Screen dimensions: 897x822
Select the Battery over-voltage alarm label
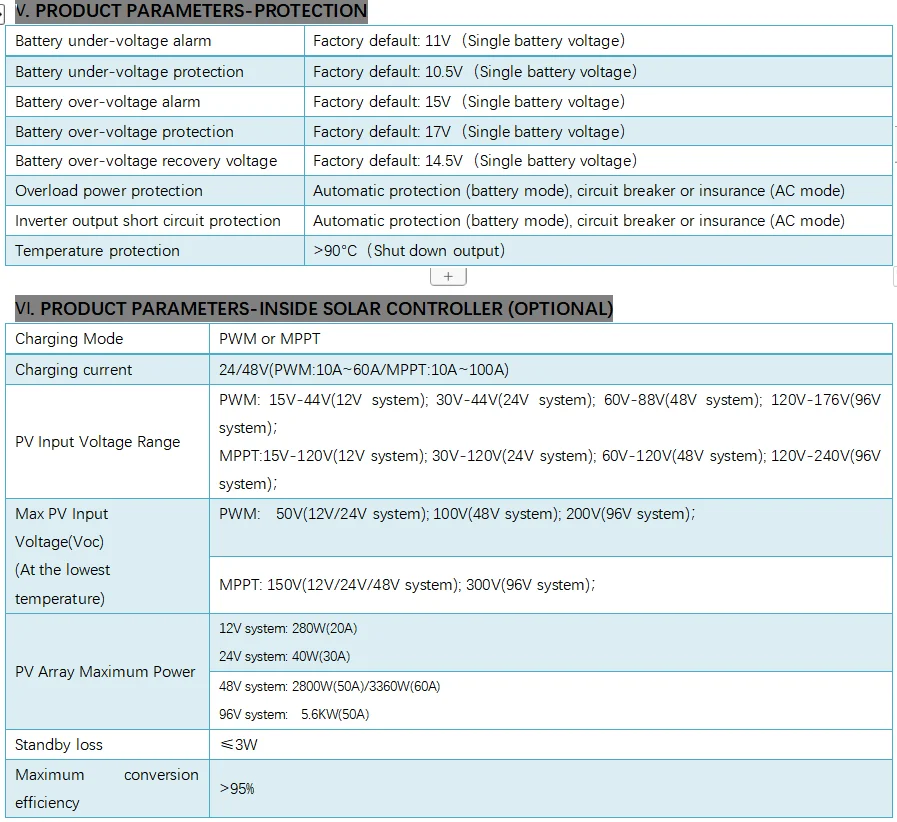(x=107, y=101)
